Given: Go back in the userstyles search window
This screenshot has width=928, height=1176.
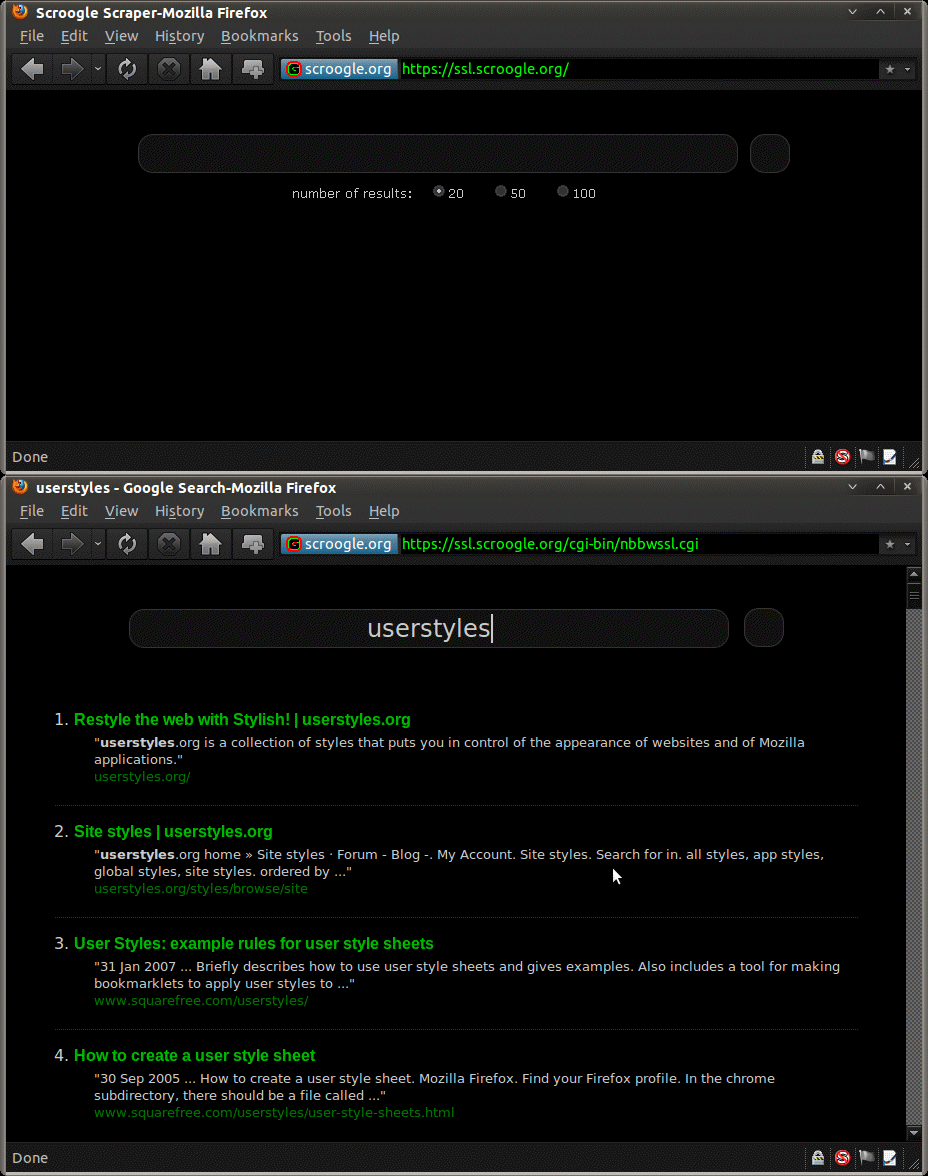Looking at the screenshot, I should coord(32,544).
